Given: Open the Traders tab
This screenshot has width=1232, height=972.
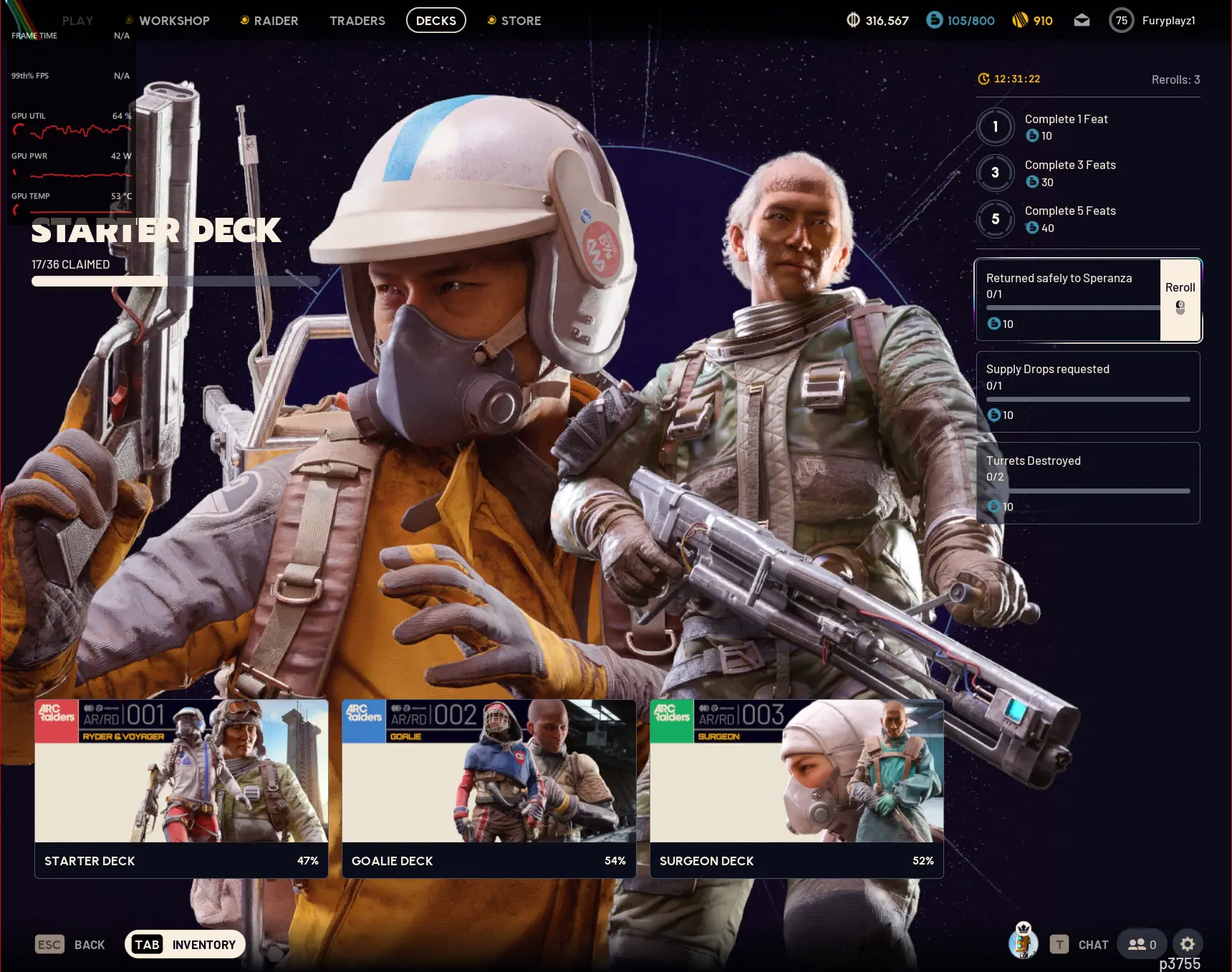Looking at the screenshot, I should coord(357,21).
